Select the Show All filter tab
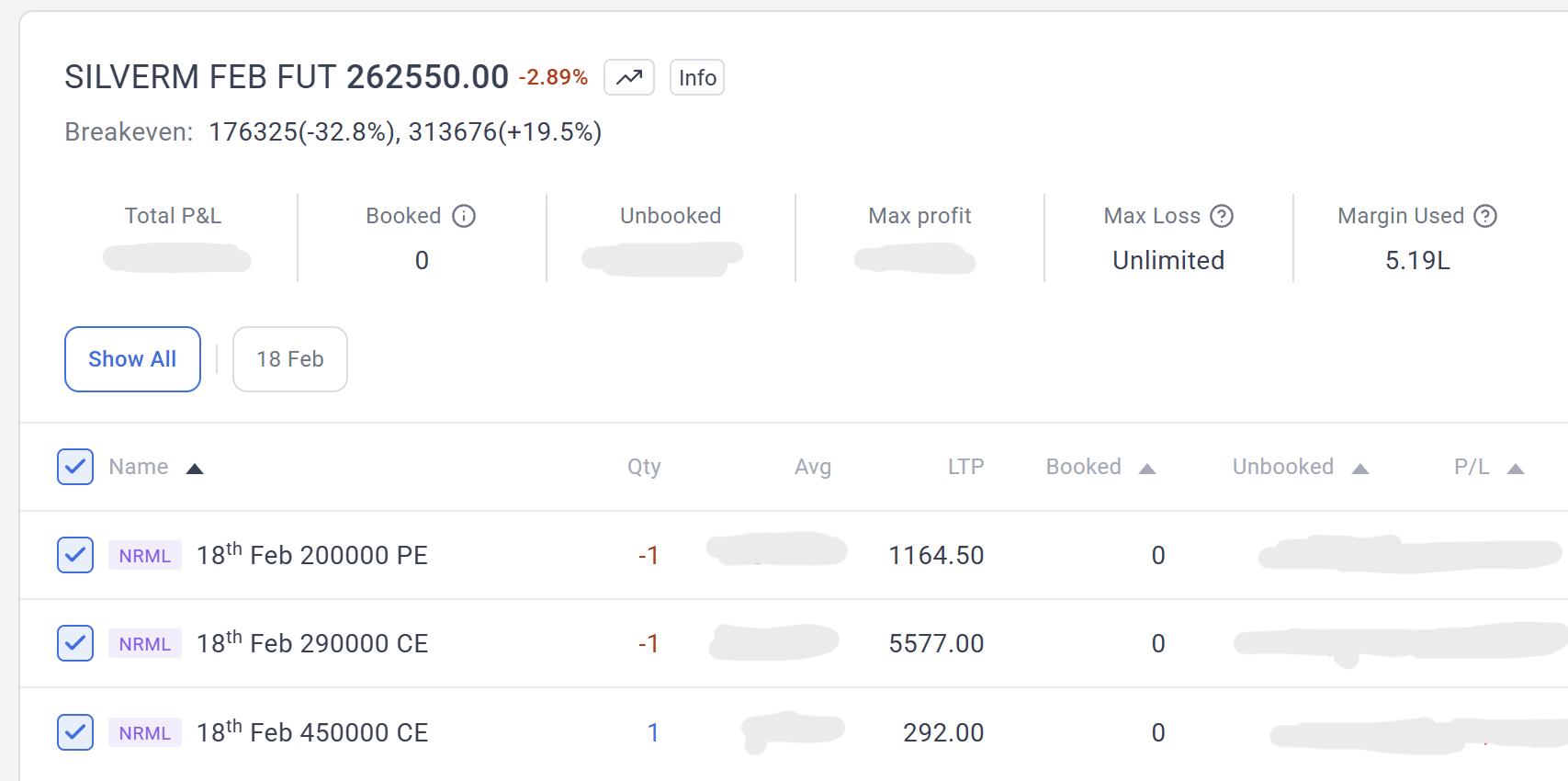1568x781 pixels. pos(132,359)
